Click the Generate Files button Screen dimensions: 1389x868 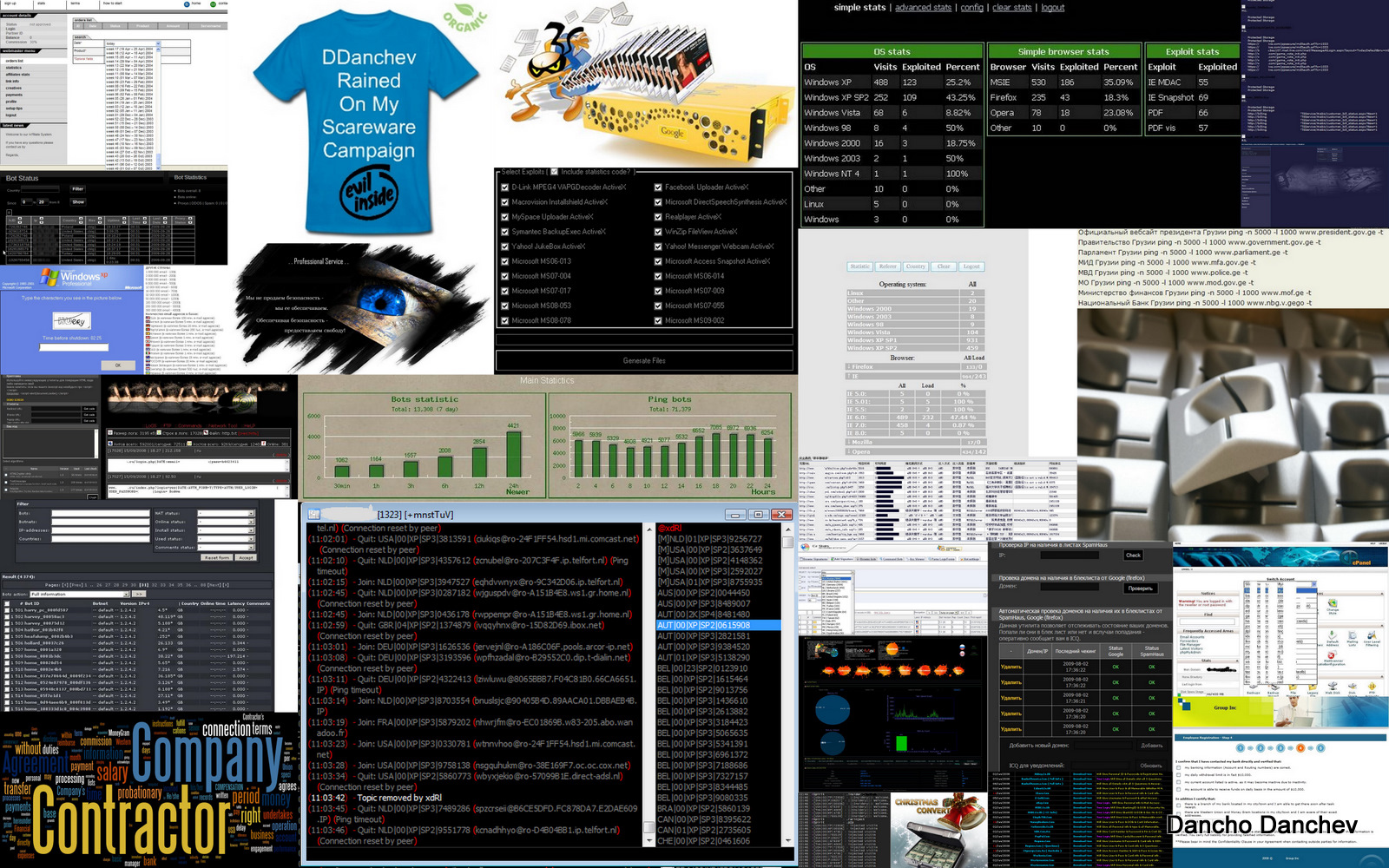pos(644,360)
